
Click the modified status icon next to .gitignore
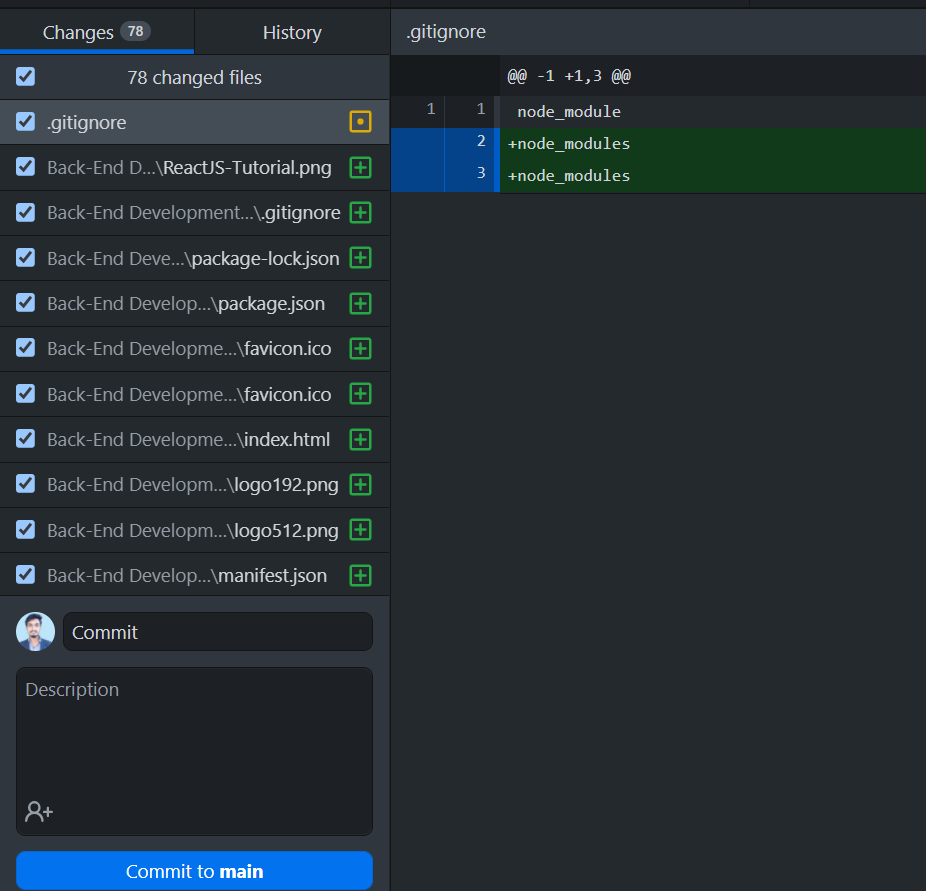point(360,122)
